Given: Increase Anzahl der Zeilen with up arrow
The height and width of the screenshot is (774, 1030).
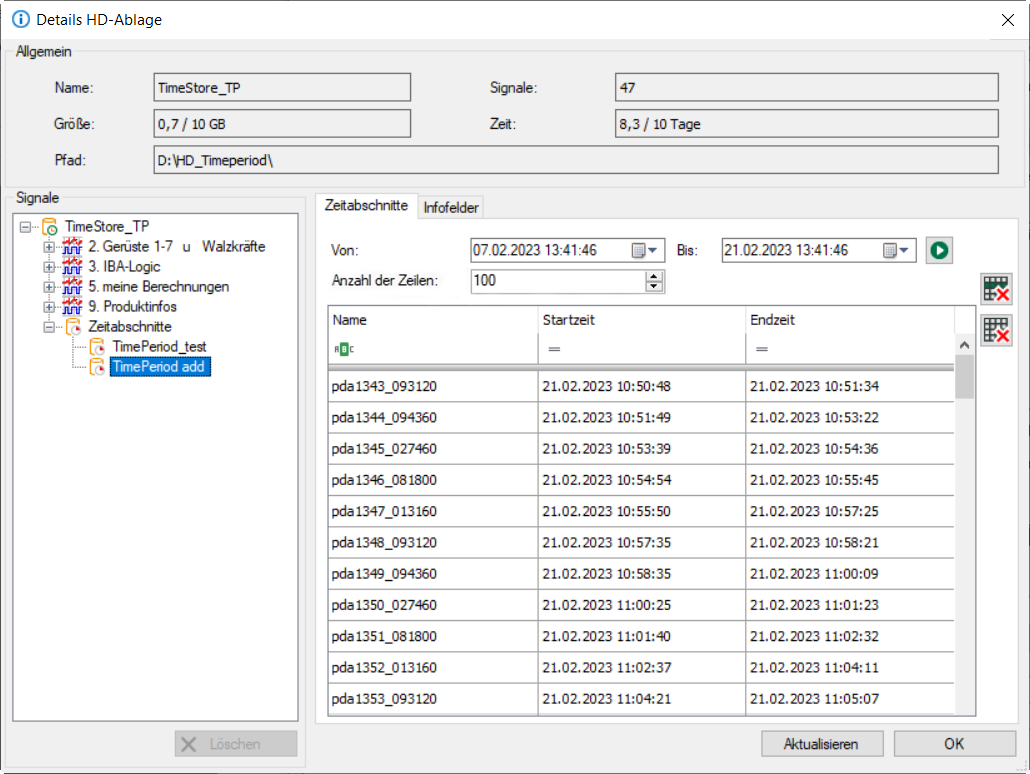Looking at the screenshot, I should click(655, 276).
